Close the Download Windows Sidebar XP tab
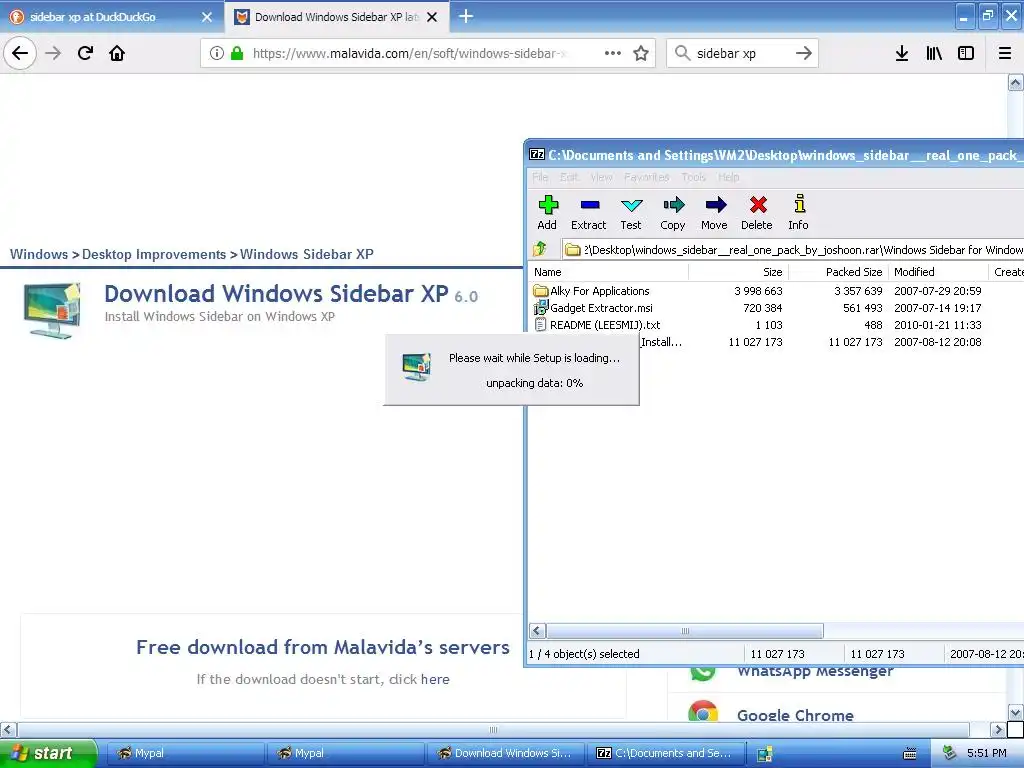 432,17
